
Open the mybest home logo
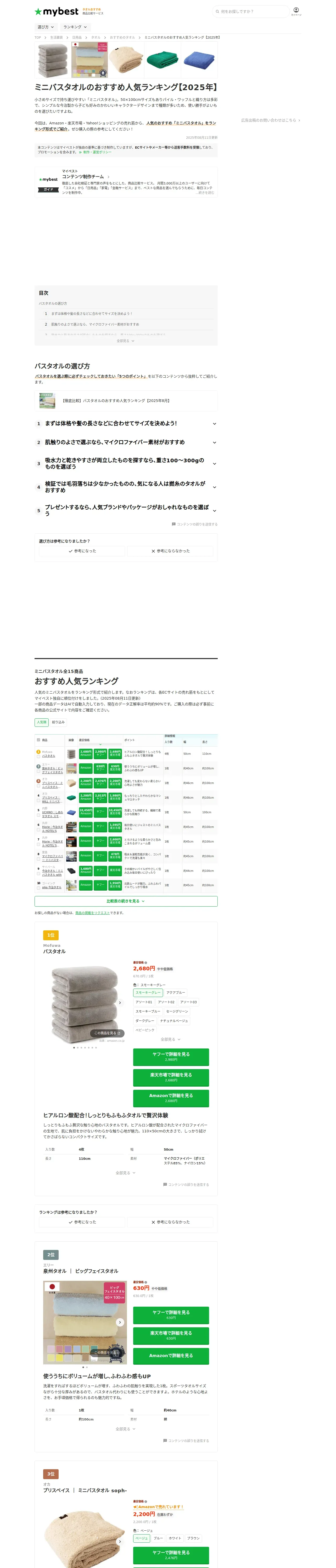point(57,11)
